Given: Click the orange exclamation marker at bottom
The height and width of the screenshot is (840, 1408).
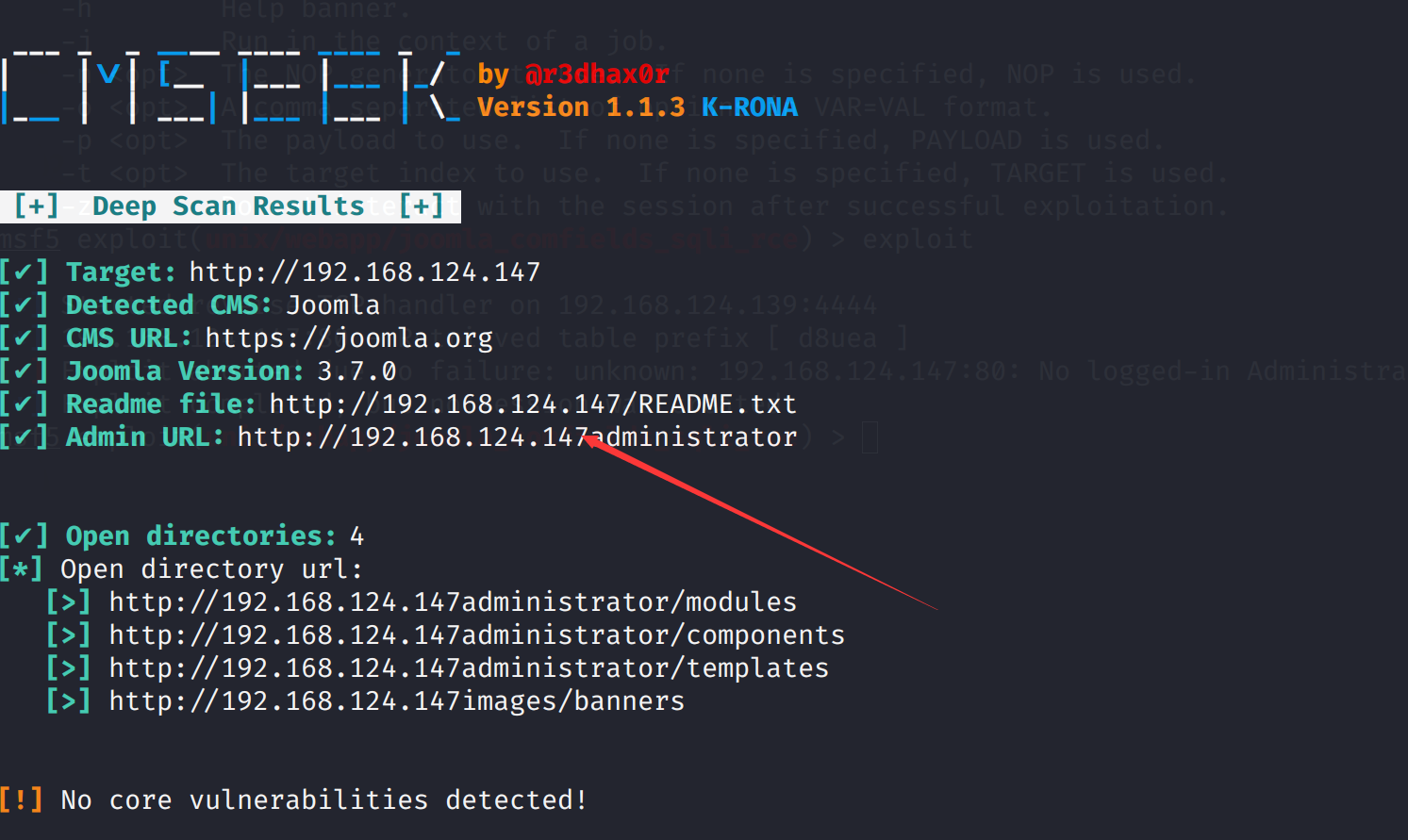Looking at the screenshot, I should tap(22, 800).
